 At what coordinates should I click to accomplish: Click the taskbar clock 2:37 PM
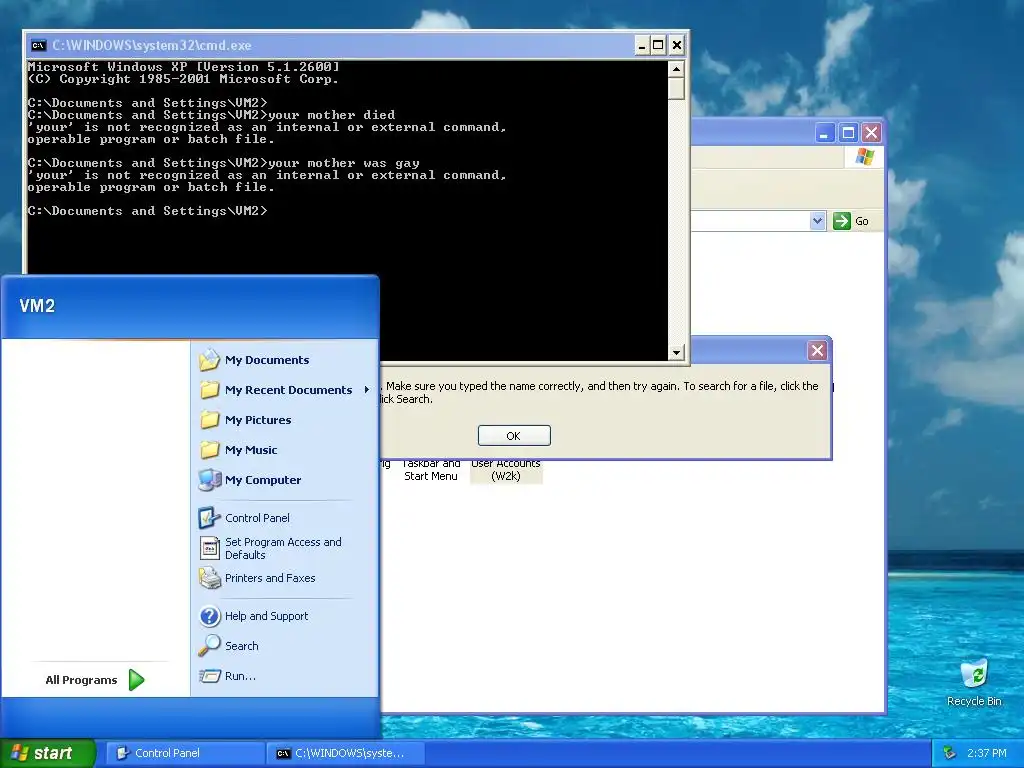pyautogui.click(x=987, y=753)
